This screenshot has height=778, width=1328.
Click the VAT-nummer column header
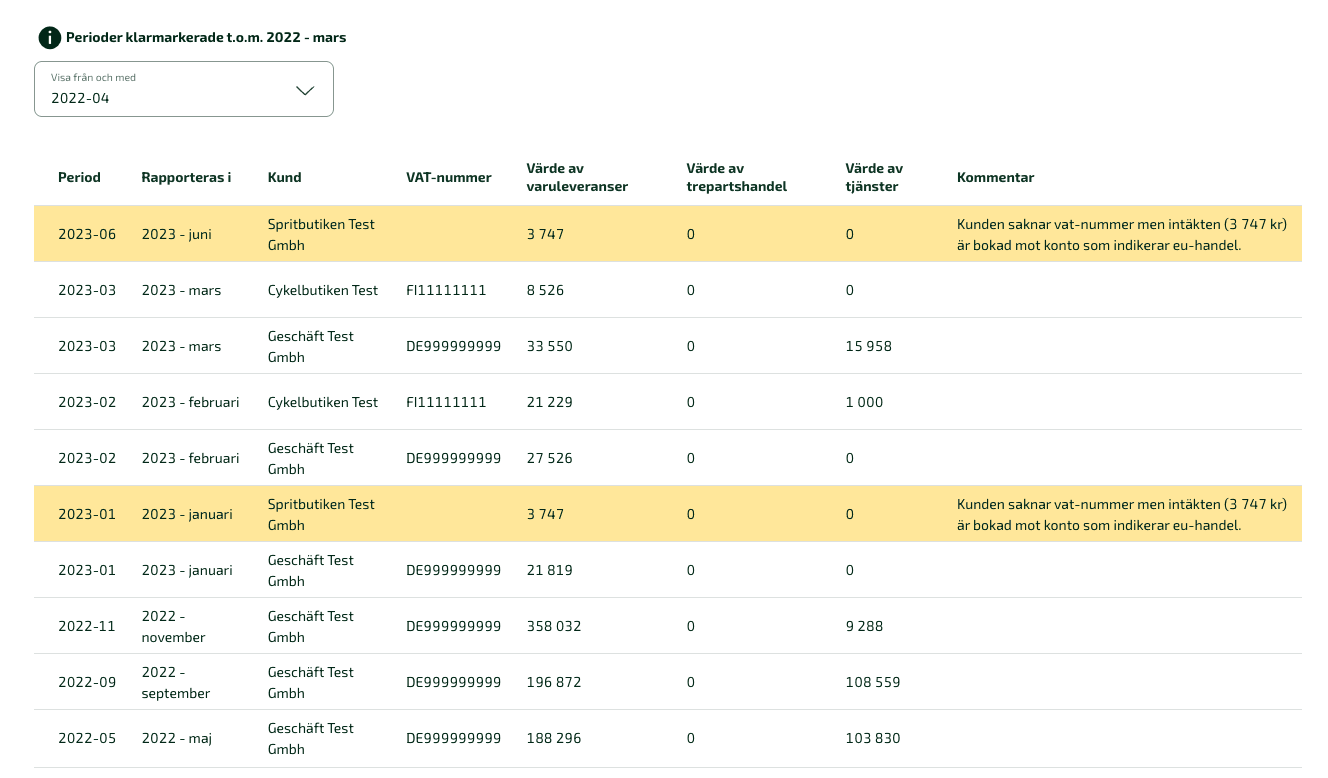[448, 177]
